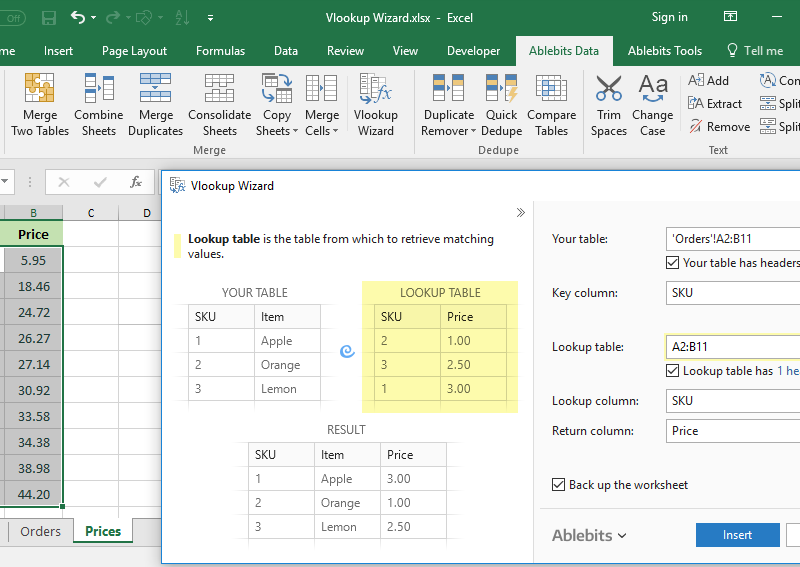The width and height of the screenshot is (800, 567).
Task: Collapse the wizard help pane chevrons
Action: point(520,212)
